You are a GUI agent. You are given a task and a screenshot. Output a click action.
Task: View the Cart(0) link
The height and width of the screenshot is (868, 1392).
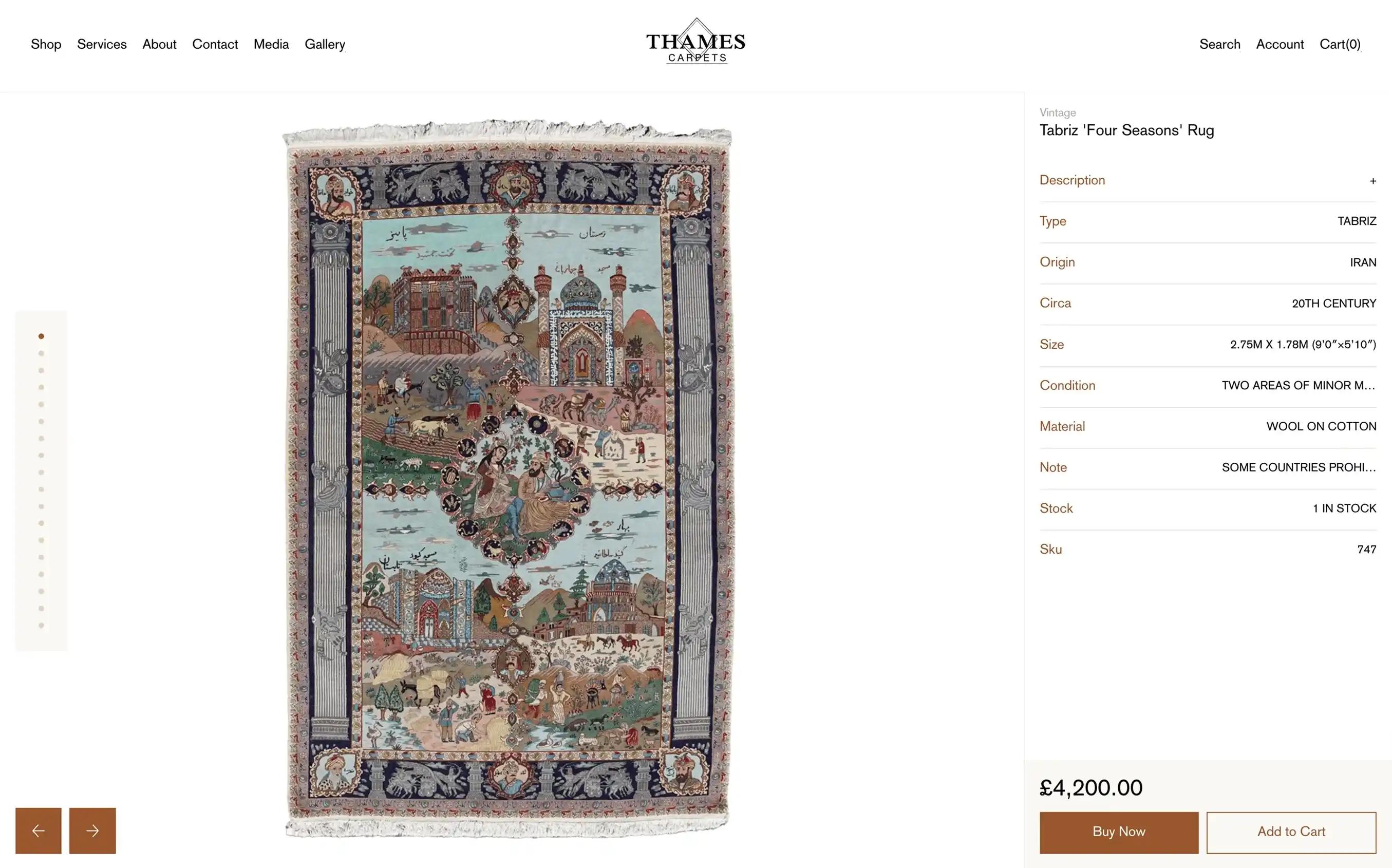pyautogui.click(x=1340, y=44)
